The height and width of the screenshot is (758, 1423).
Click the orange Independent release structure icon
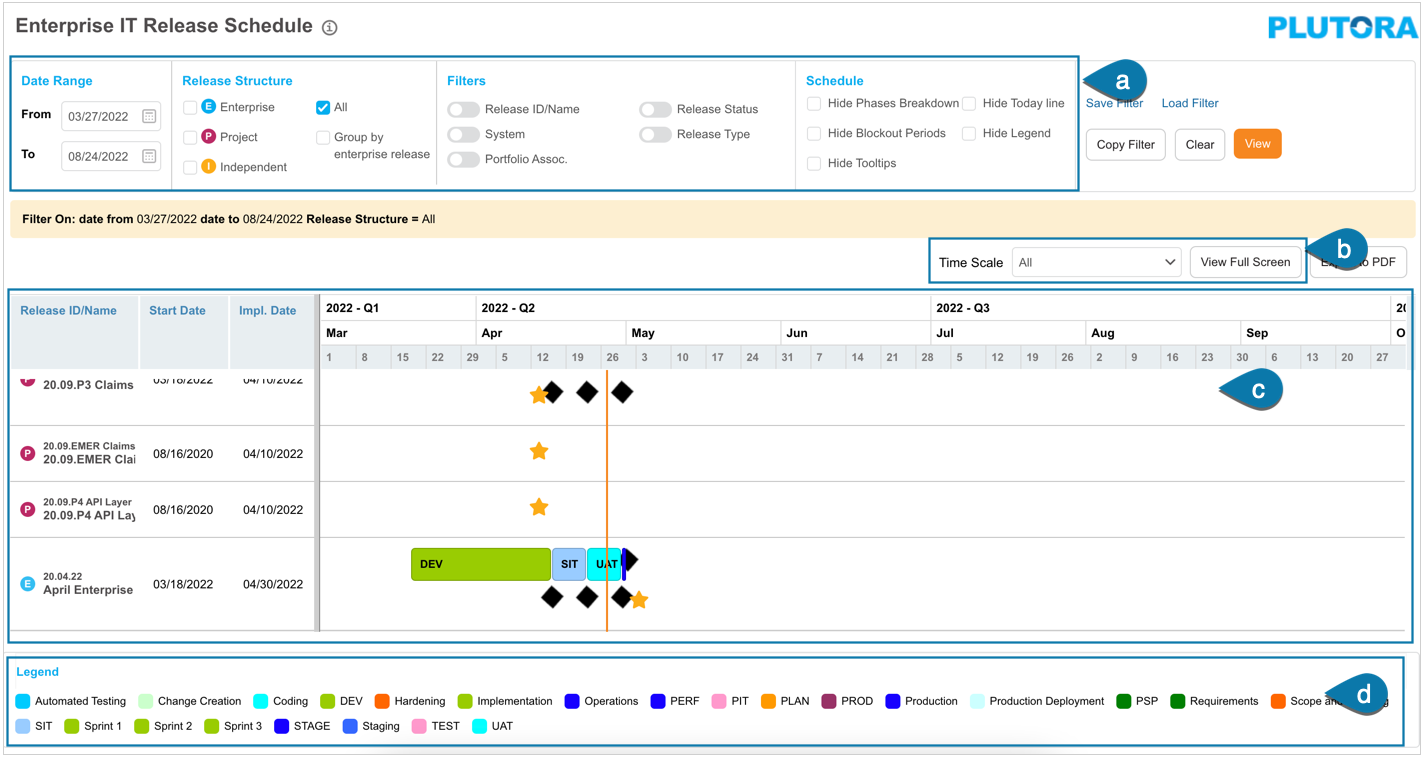click(x=208, y=167)
